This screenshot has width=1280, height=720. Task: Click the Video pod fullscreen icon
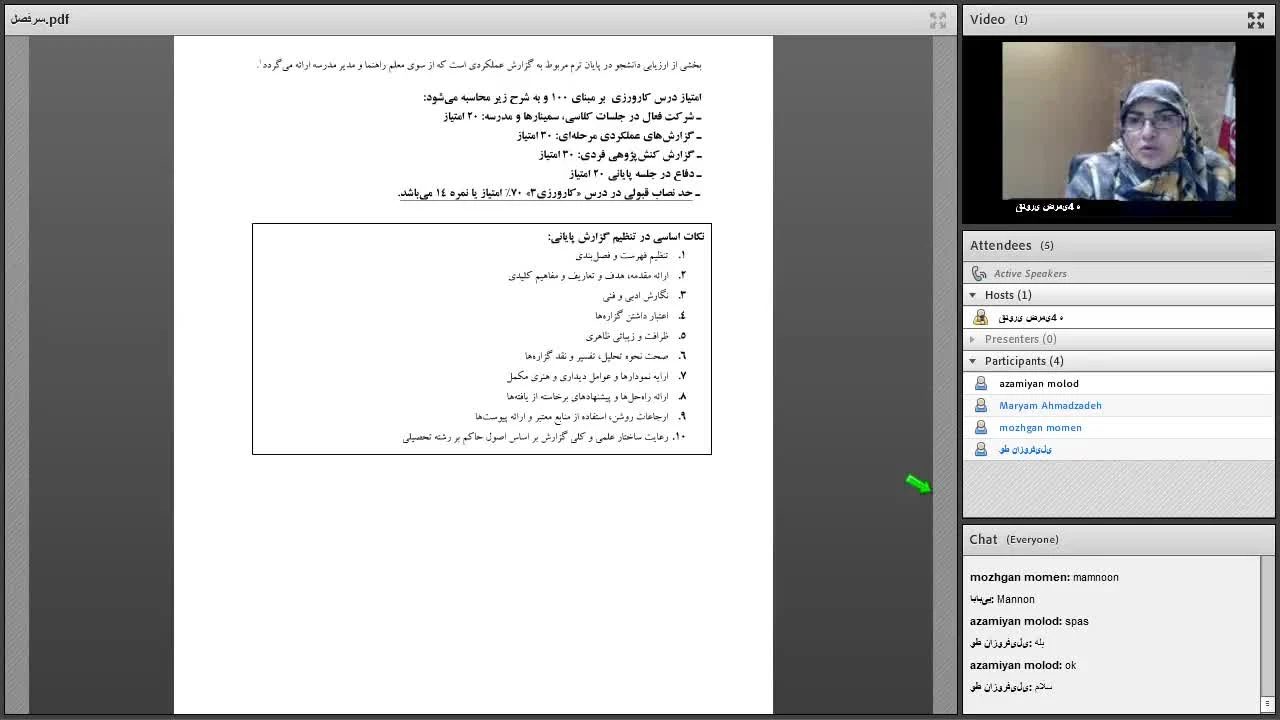pyautogui.click(x=1255, y=20)
